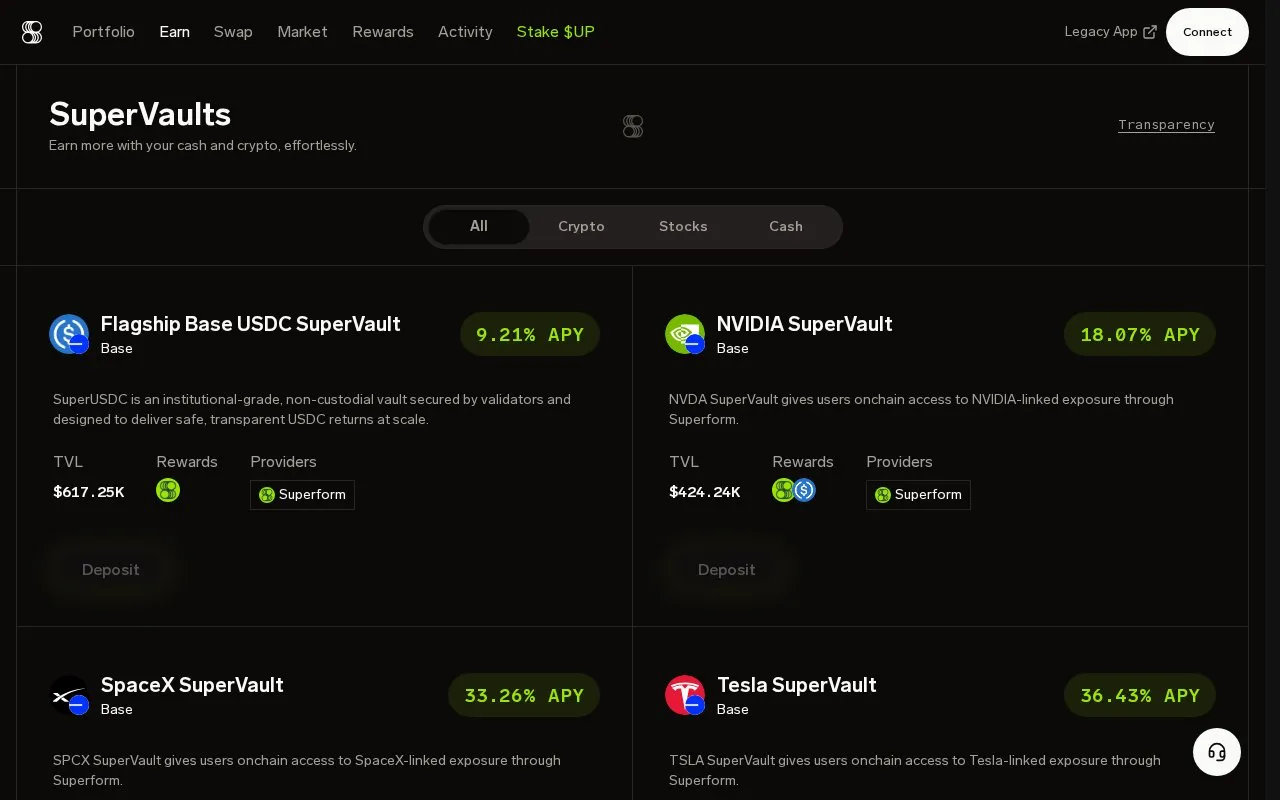Go to the Earn page
Image resolution: width=1280 pixels, height=800 pixels.
174,32
